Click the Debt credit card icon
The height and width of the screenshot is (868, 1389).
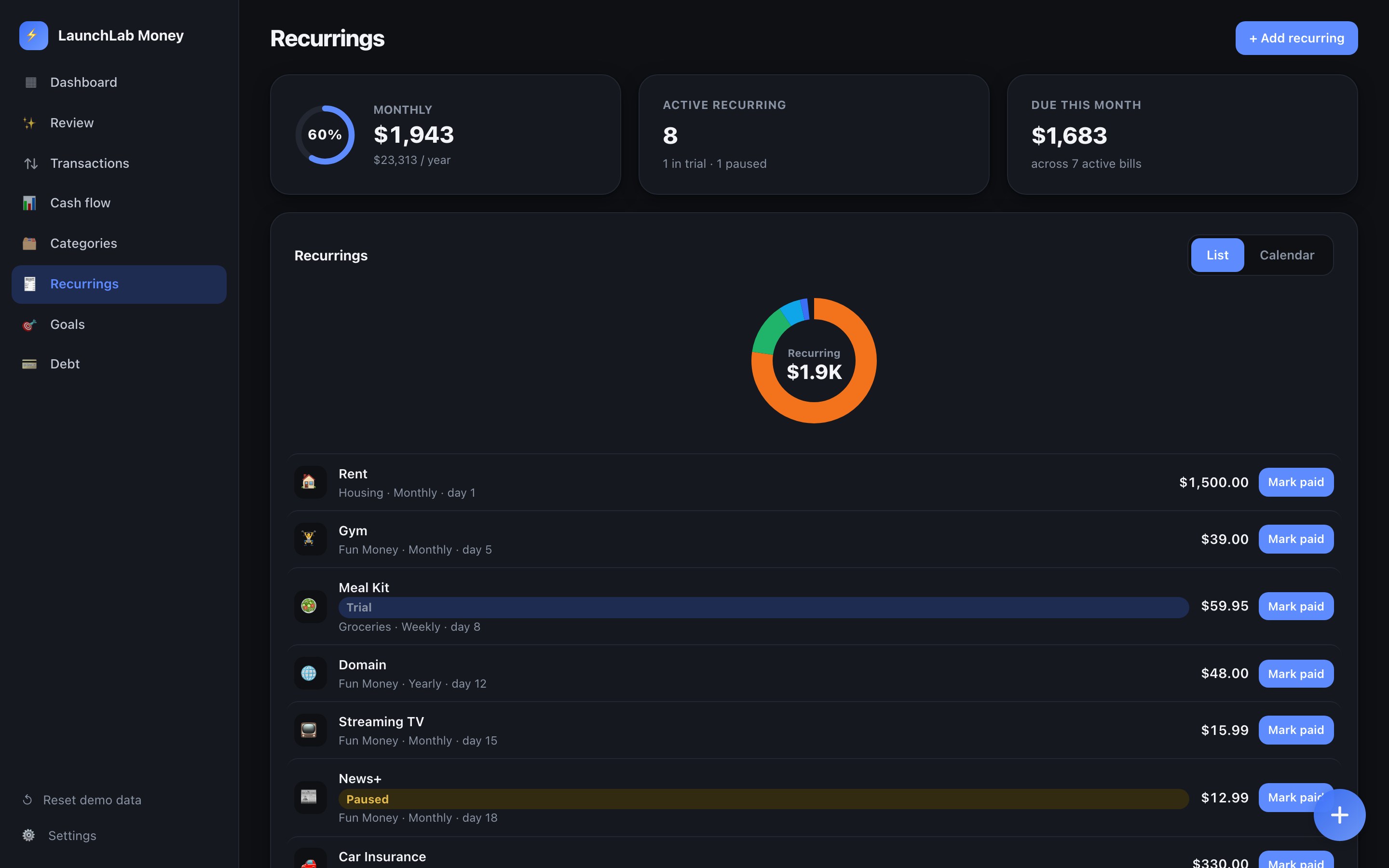tap(29, 364)
